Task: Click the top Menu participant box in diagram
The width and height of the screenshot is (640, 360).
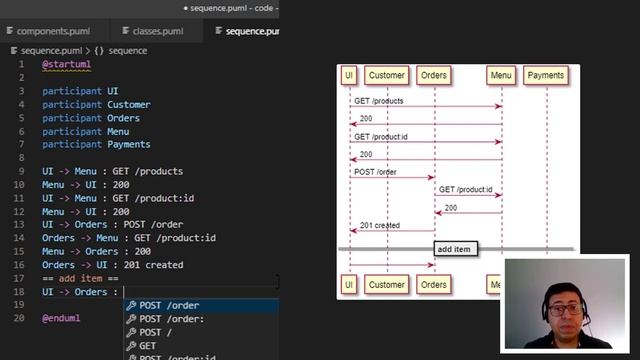Action: [x=501, y=75]
